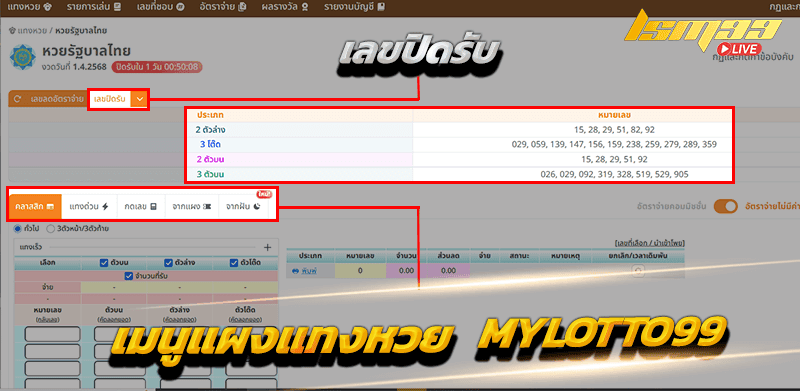Uncheck the ตัวโต๊ด checkbox
Viewport: 800px width, 391px height.
pyautogui.click(x=234, y=263)
